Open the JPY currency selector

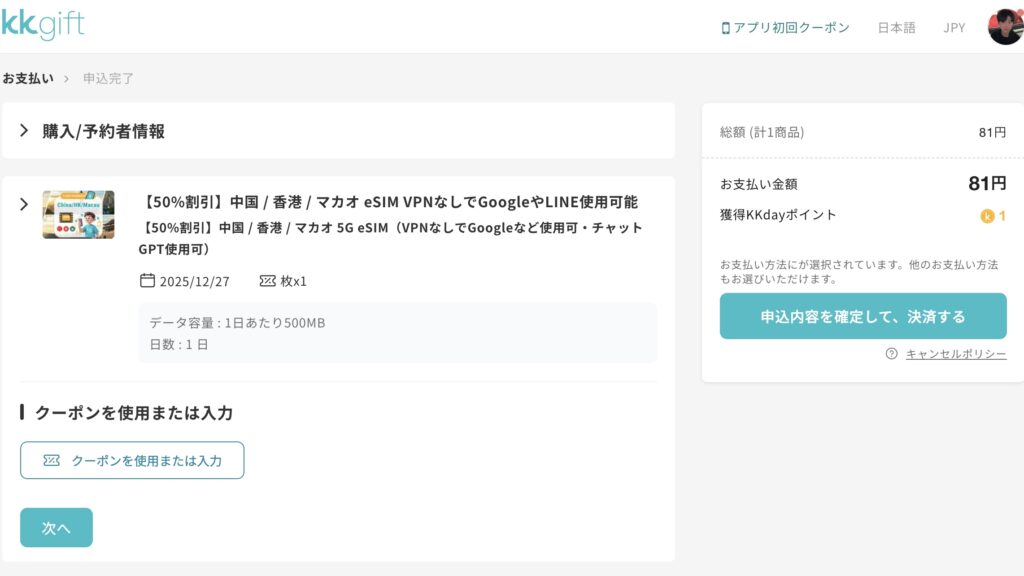click(x=954, y=28)
